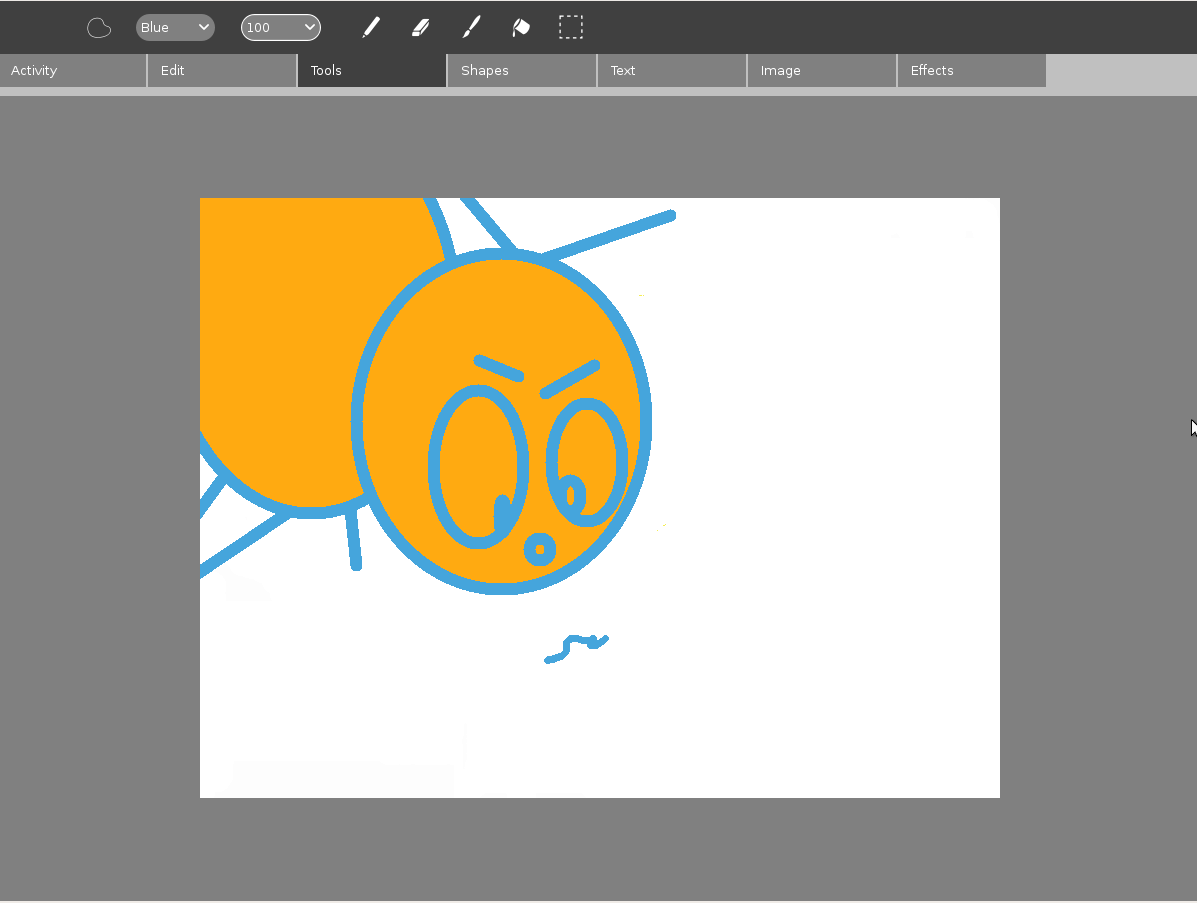Select the Pencil tool
Screen dimensions: 1197x903
(x=371, y=27)
